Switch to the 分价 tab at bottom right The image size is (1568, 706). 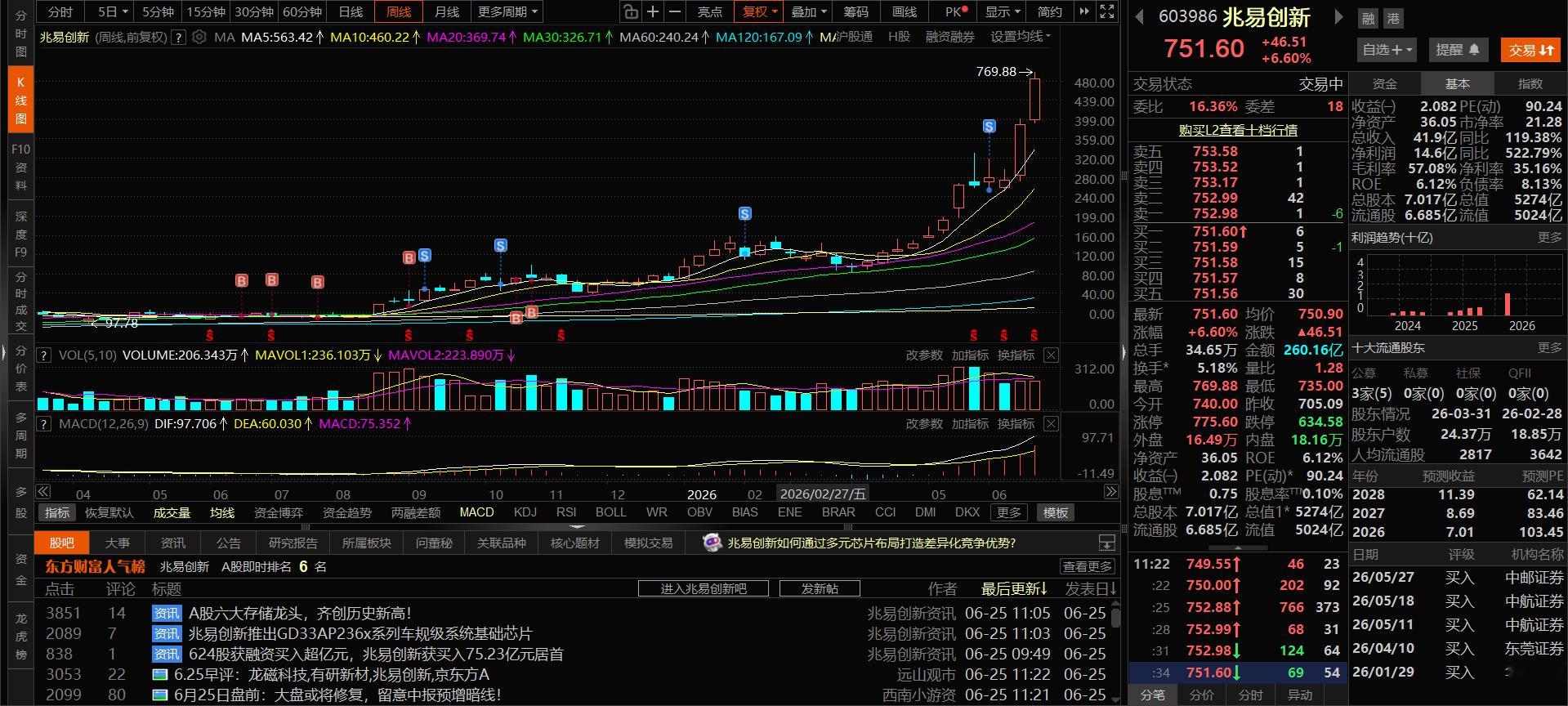tap(1202, 695)
